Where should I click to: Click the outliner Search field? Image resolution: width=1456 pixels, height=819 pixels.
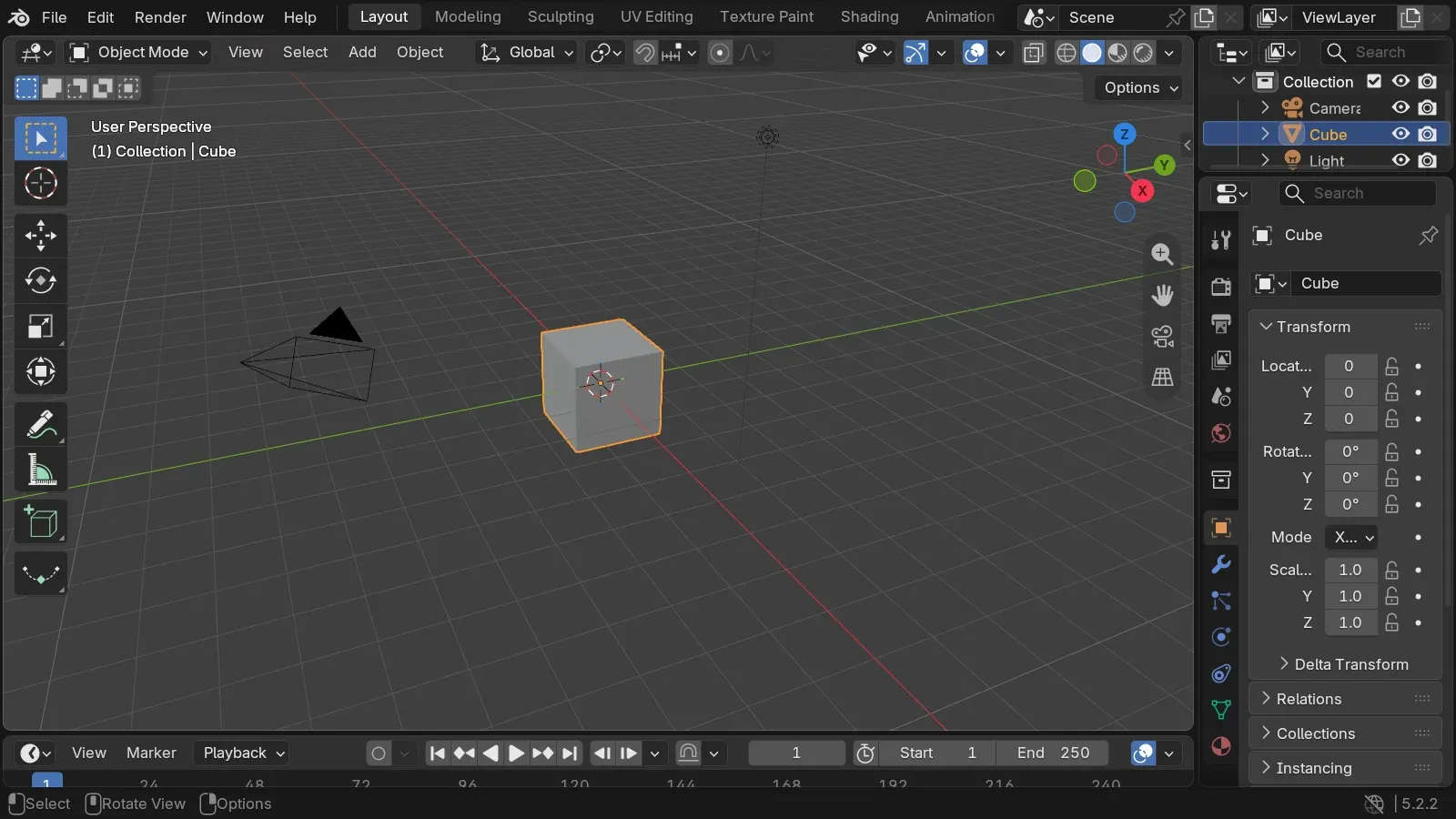(1383, 53)
